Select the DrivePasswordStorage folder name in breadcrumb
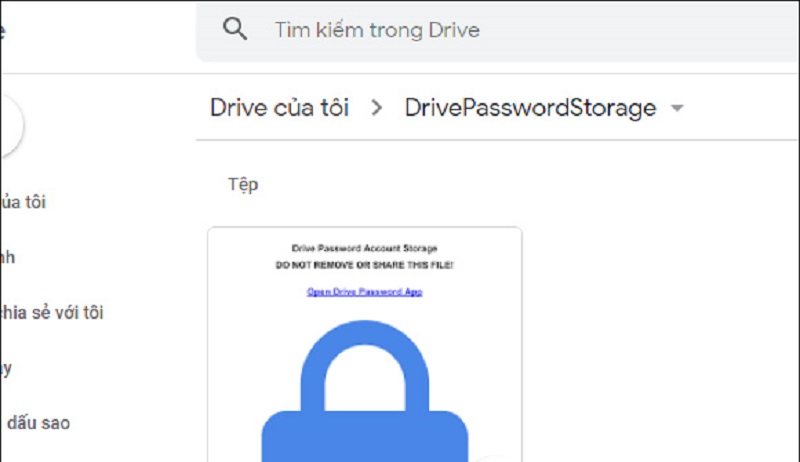 pos(530,108)
